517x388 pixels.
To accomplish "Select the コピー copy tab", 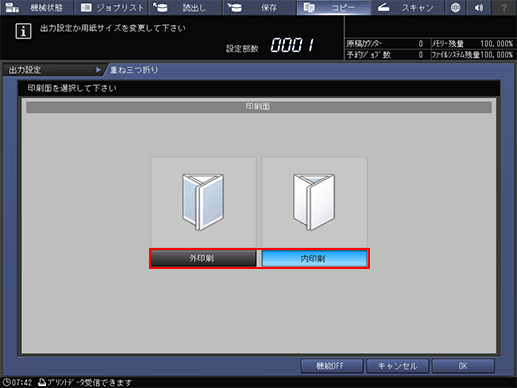I will 333,7.
